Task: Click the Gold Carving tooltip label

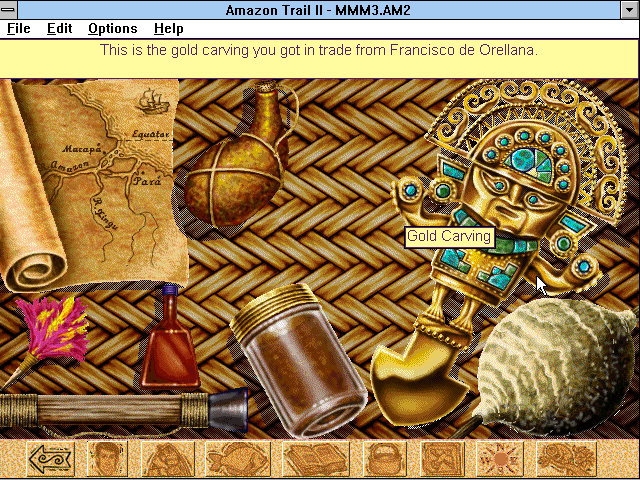Action: (449, 237)
